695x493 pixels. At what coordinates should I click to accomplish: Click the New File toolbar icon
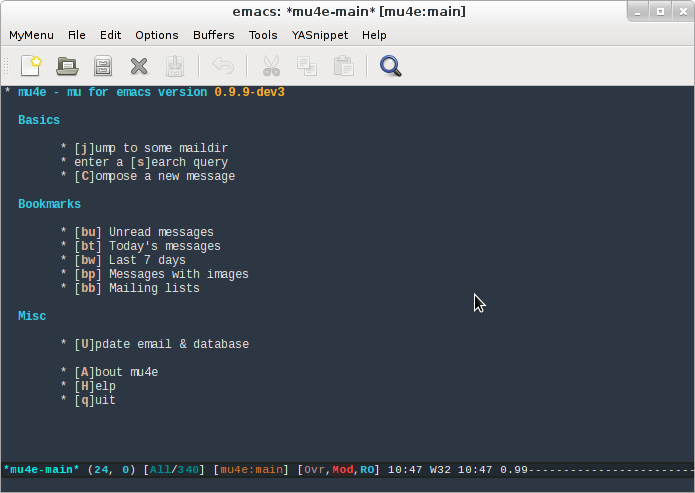[31, 67]
